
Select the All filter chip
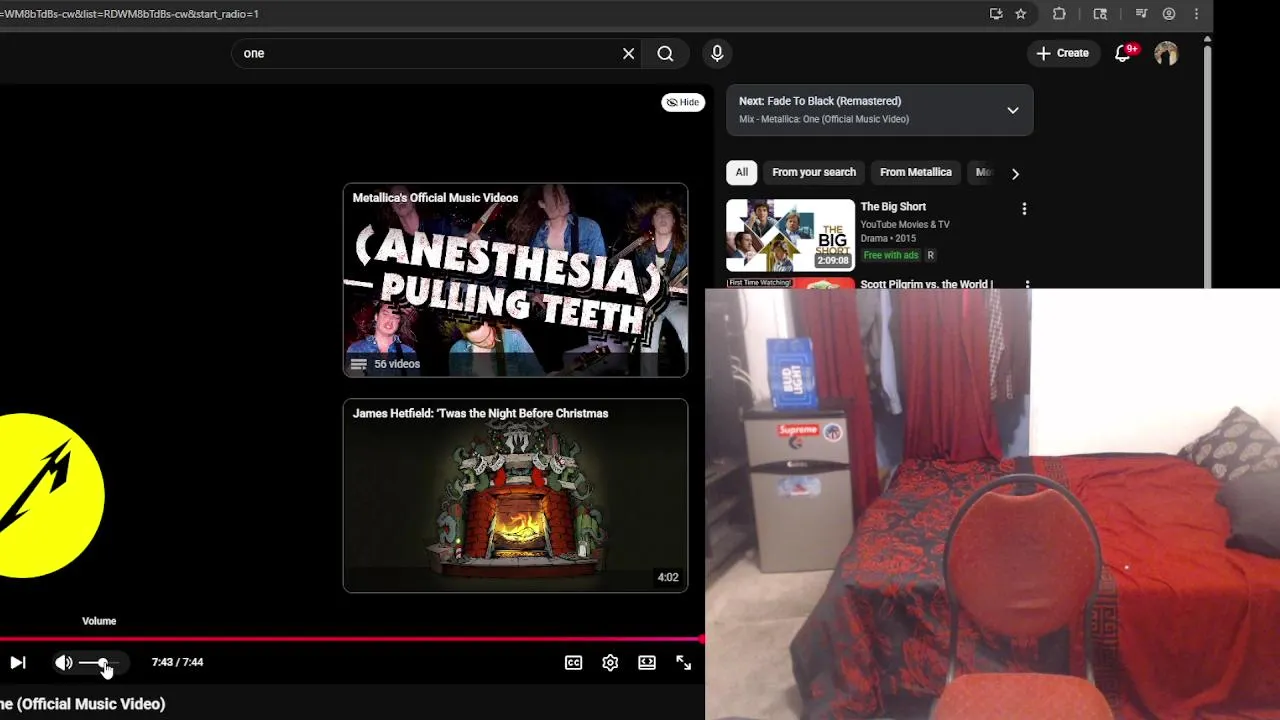coord(741,172)
